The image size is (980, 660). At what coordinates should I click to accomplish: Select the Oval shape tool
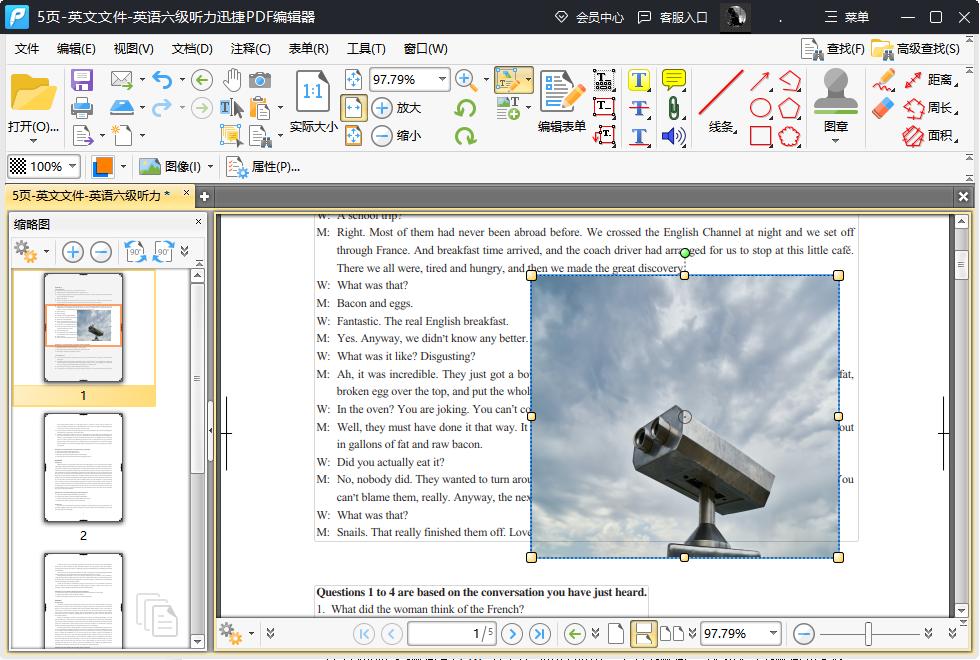click(761, 108)
